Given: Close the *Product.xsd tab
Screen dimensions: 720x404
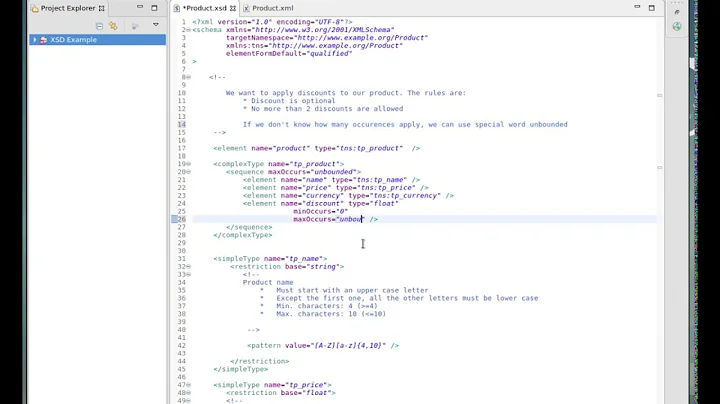Looking at the screenshot, I should (233, 8).
